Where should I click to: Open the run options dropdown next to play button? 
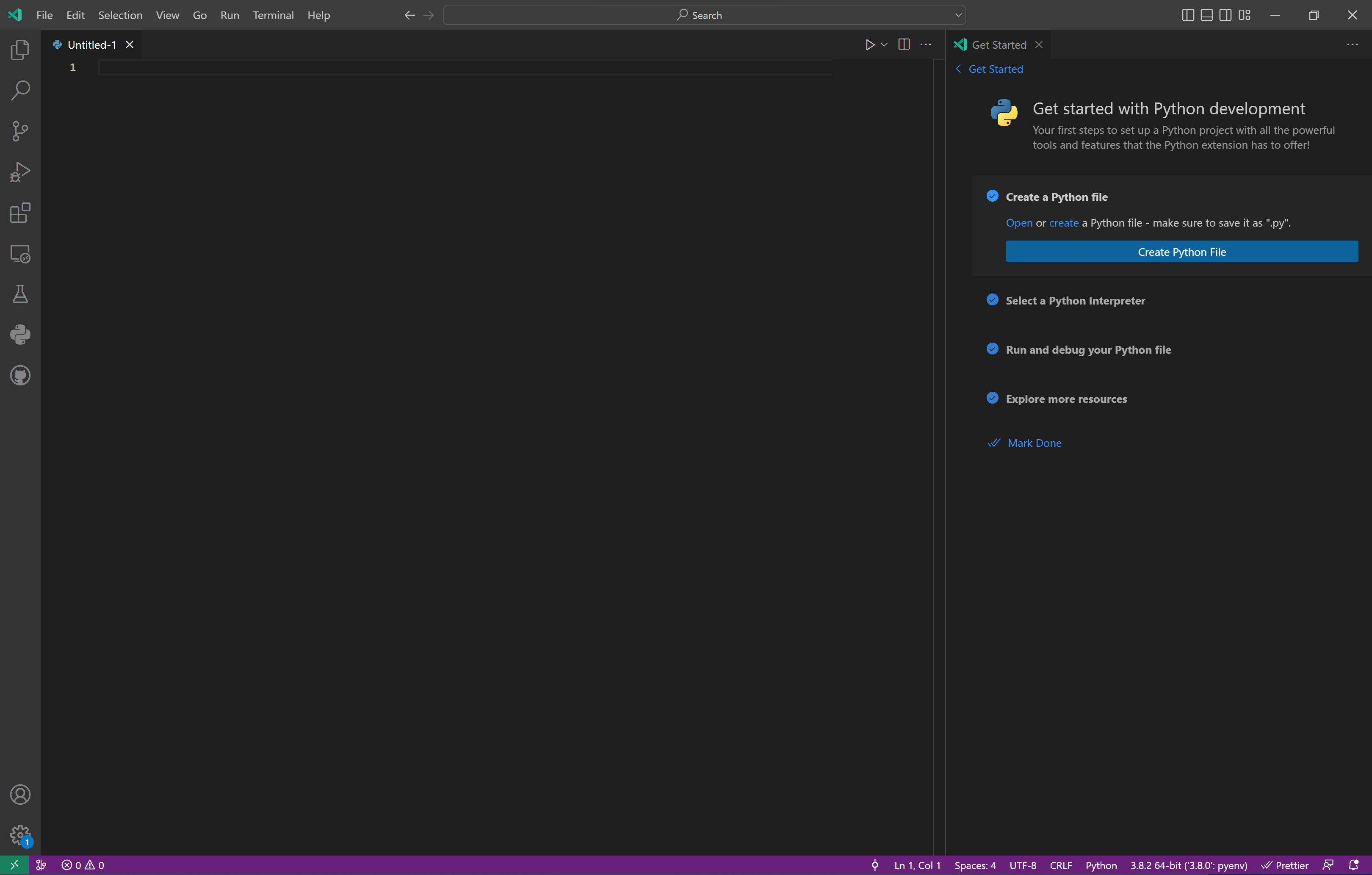(x=884, y=44)
